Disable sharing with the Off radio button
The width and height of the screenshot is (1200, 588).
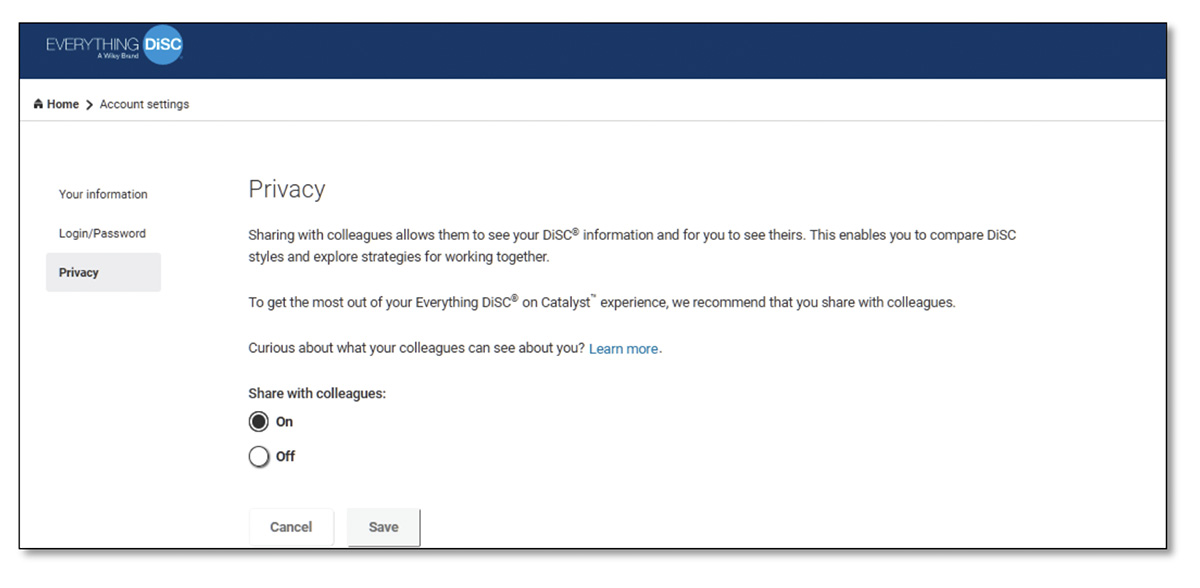pos(259,457)
